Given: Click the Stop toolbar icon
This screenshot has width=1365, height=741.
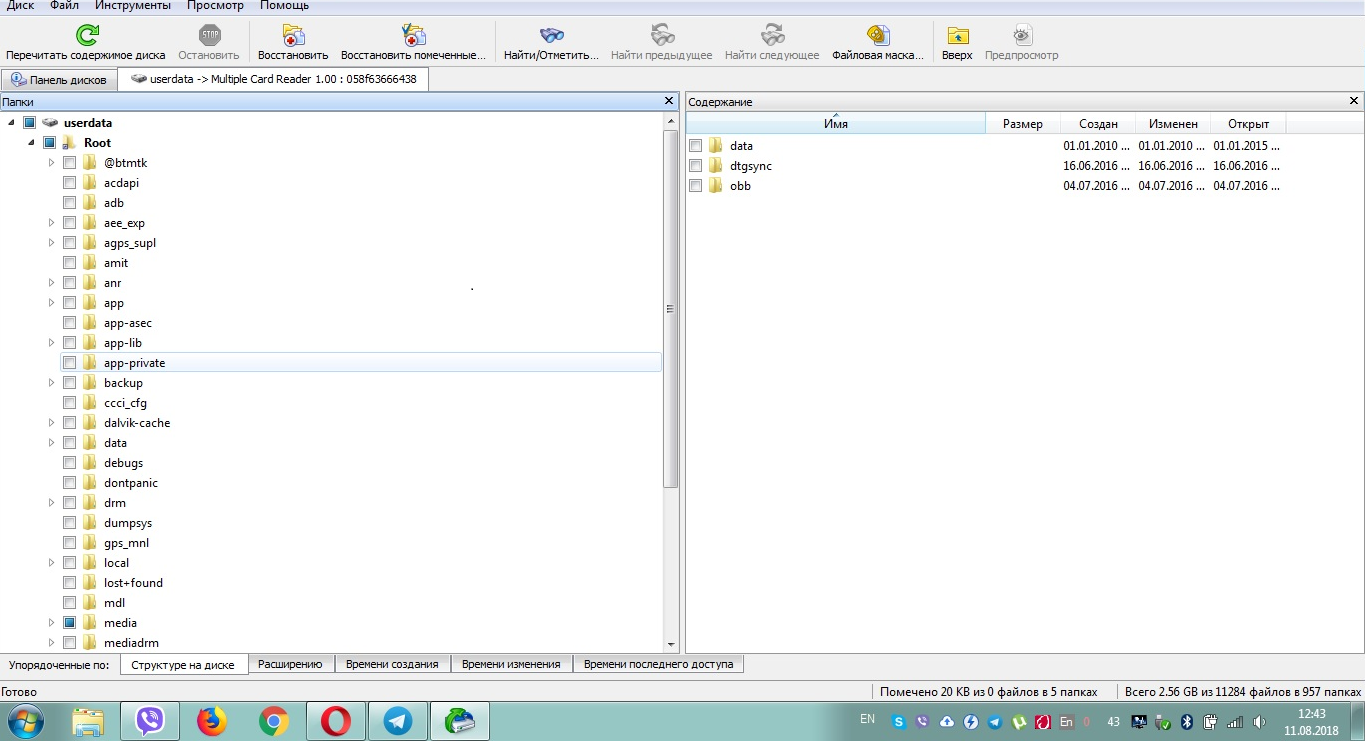Looking at the screenshot, I should tap(209, 36).
